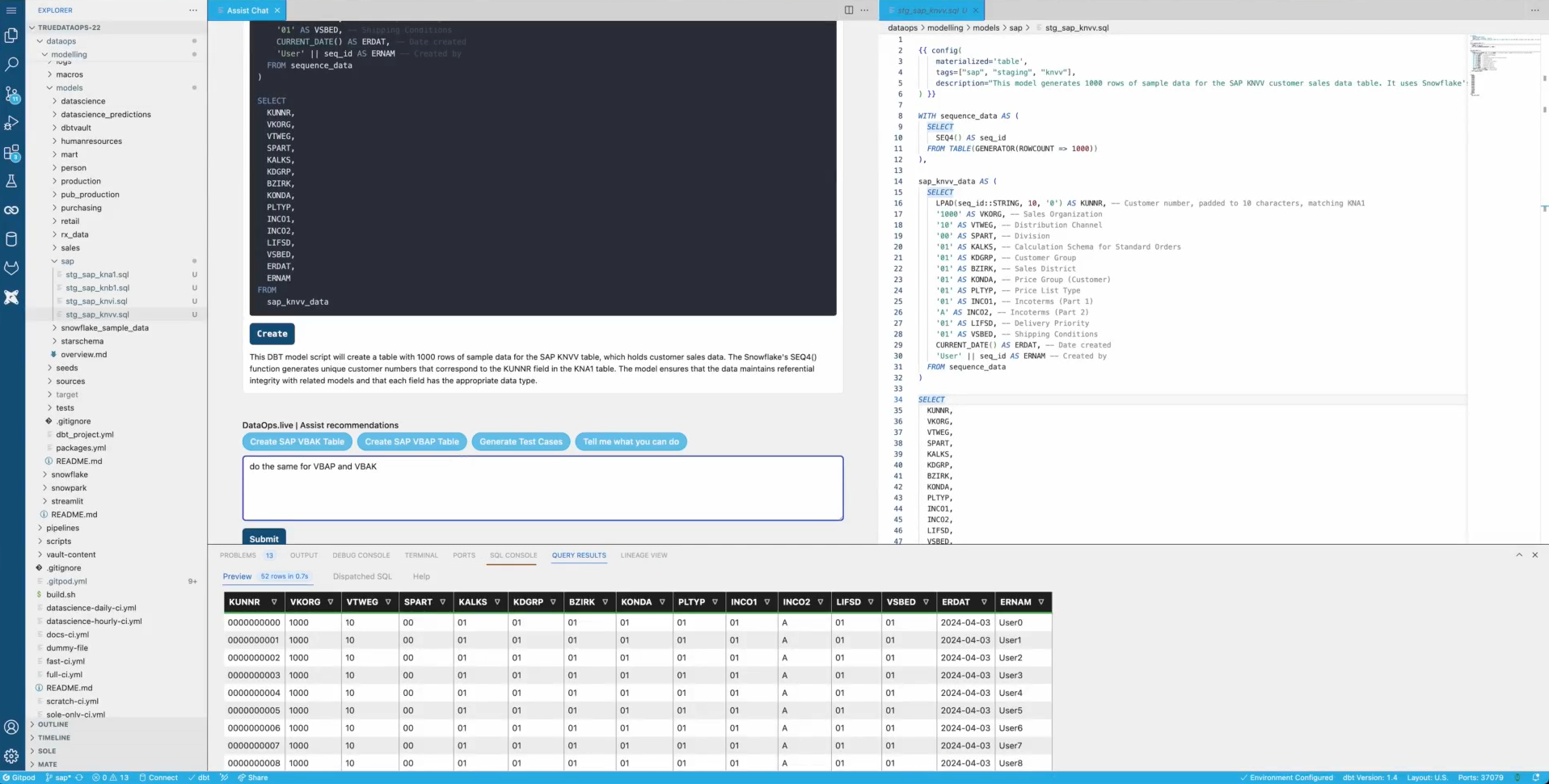Open the Search sidebar
1549x784 pixels.
pos(11,65)
